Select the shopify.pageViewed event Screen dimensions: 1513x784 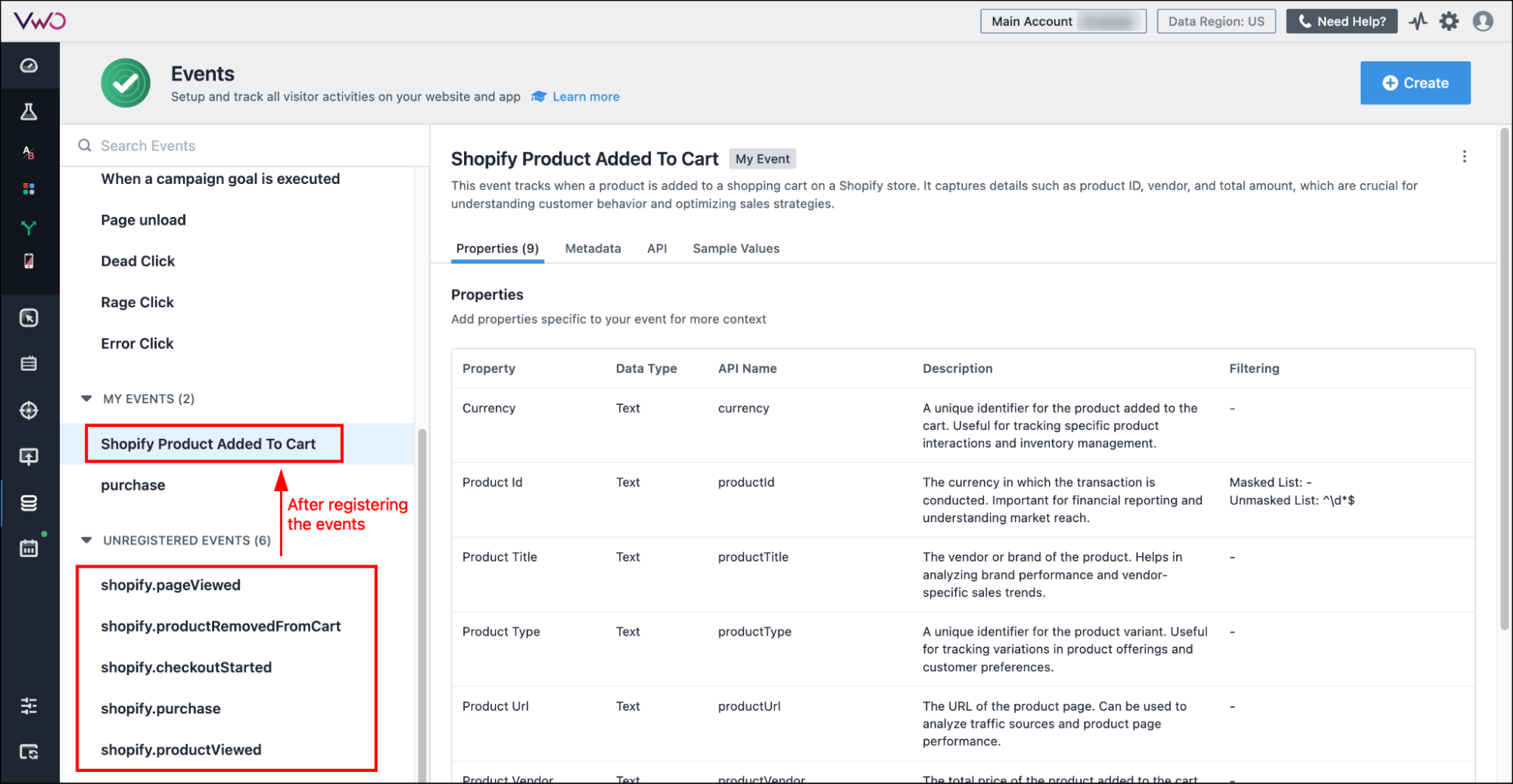point(170,585)
